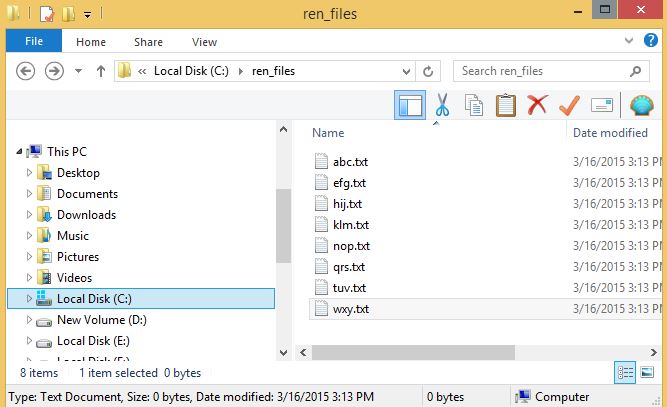Click the orange checkmark Rename icon
The width and height of the screenshot is (667, 407).
(569, 105)
